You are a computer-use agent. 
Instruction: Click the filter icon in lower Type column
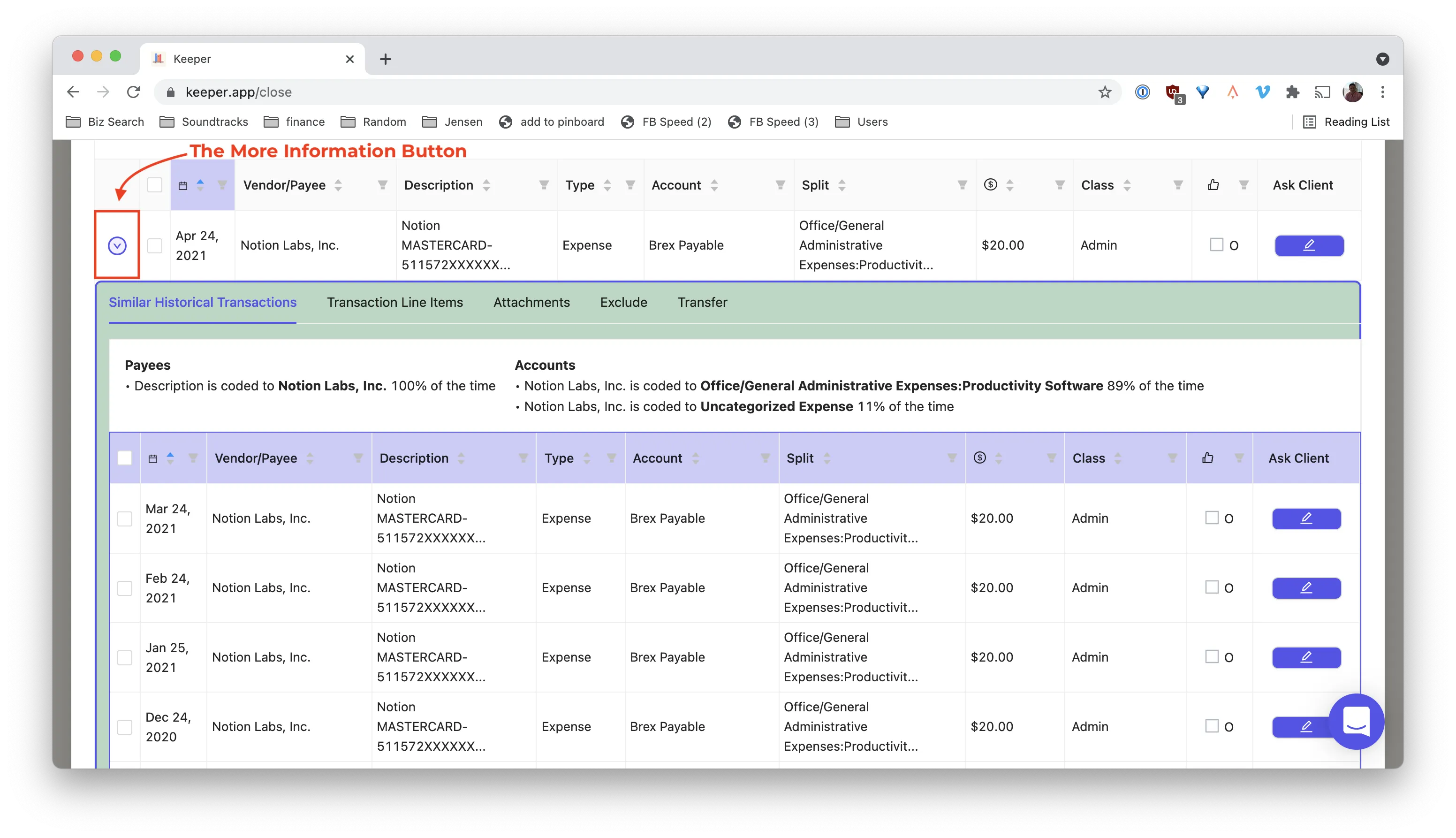coord(611,458)
